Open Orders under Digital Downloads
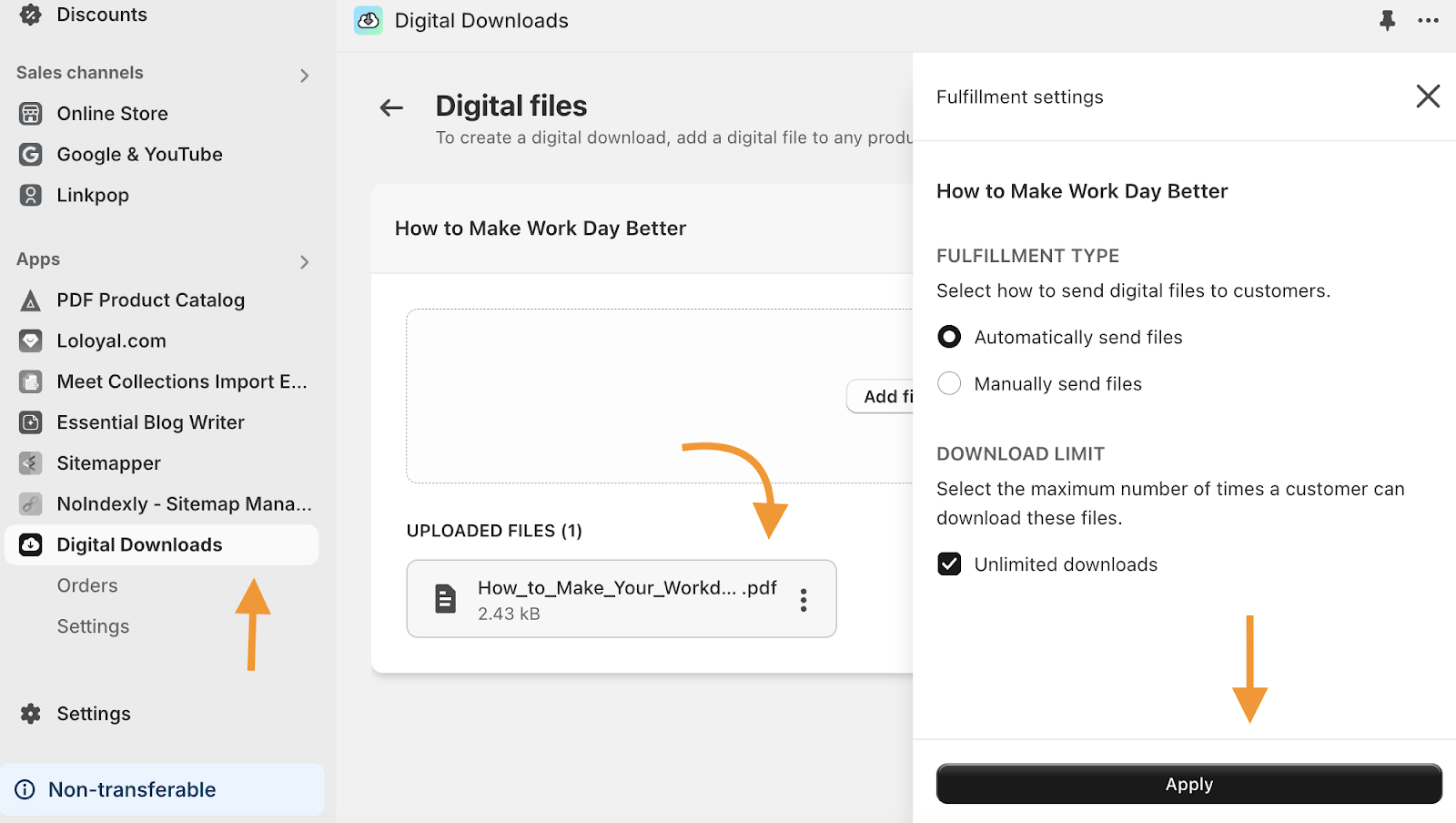The height and width of the screenshot is (823, 1456). (x=87, y=585)
